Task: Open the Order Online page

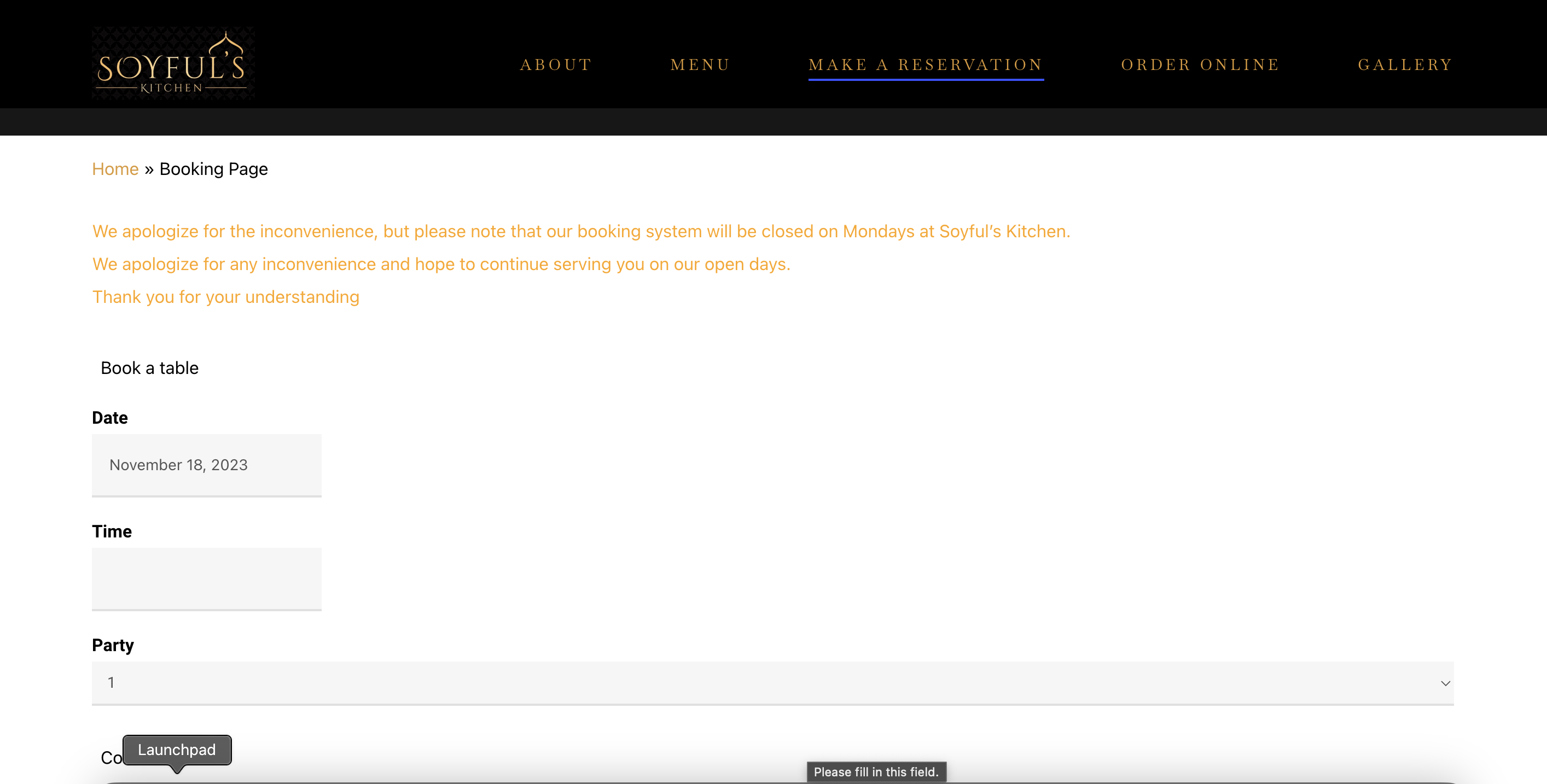Action: pos(1201,65)
